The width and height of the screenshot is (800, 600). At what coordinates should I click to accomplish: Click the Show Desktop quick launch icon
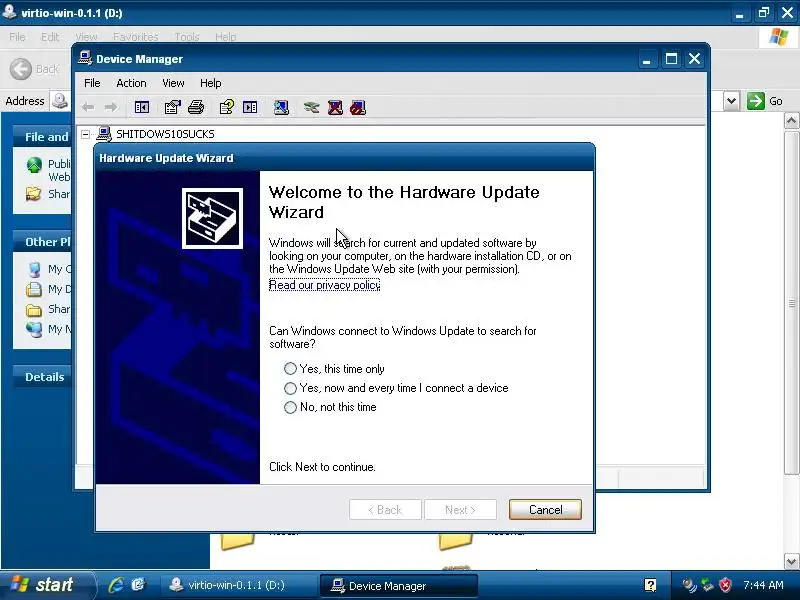[x=138, y=585]
